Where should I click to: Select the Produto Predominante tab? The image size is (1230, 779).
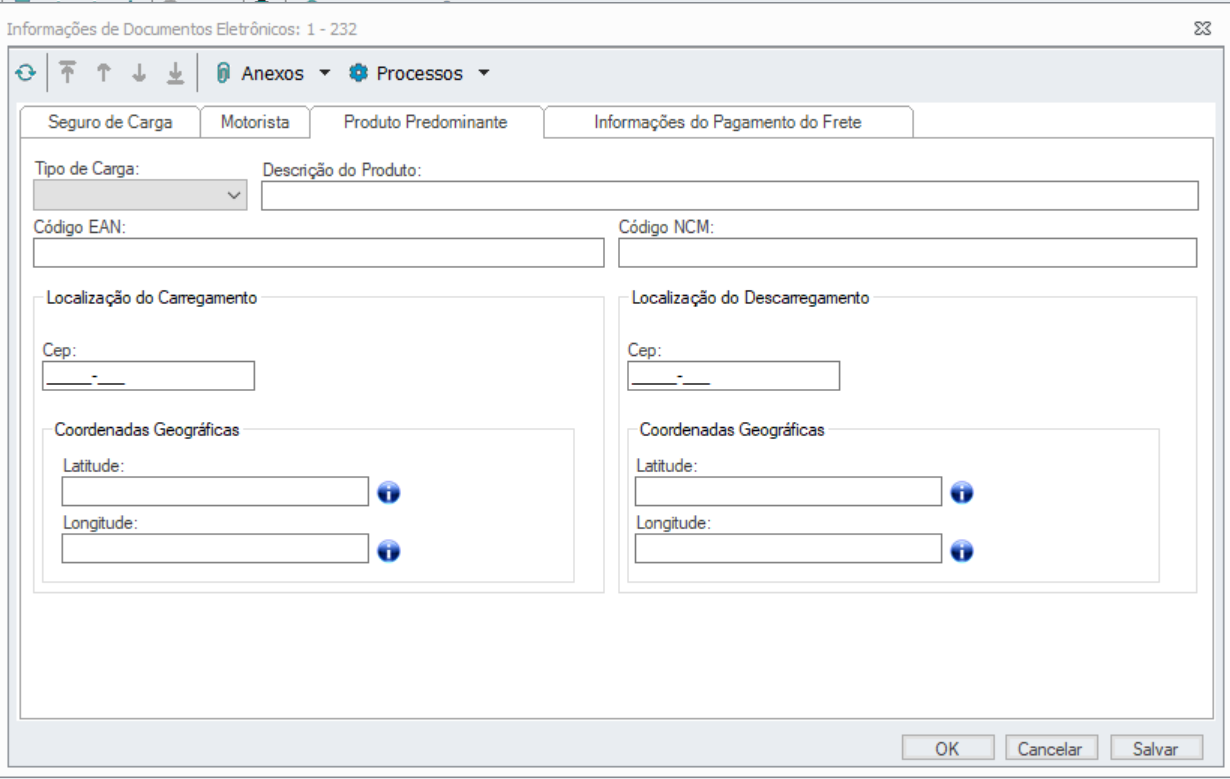426,122
